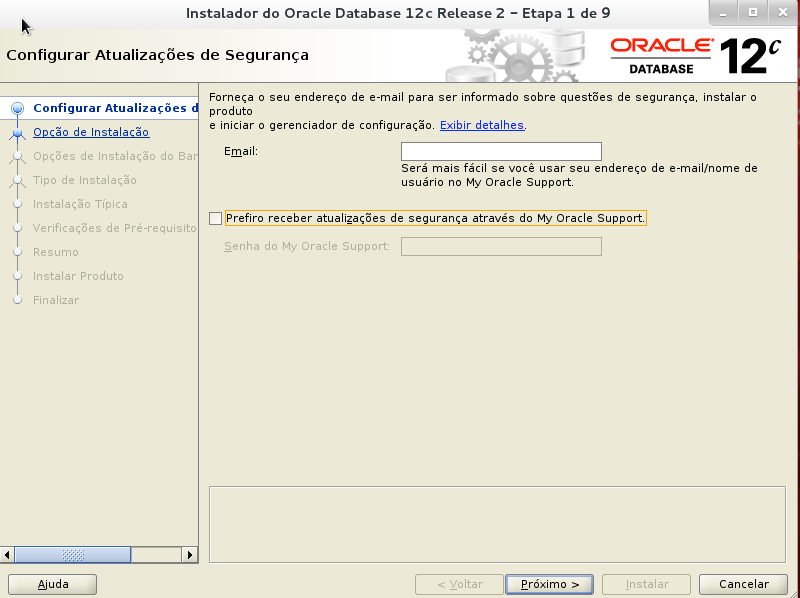This screenshot has height=598, width=800.
Task: Click the Instalar Produto step
Action: point(78,276)
